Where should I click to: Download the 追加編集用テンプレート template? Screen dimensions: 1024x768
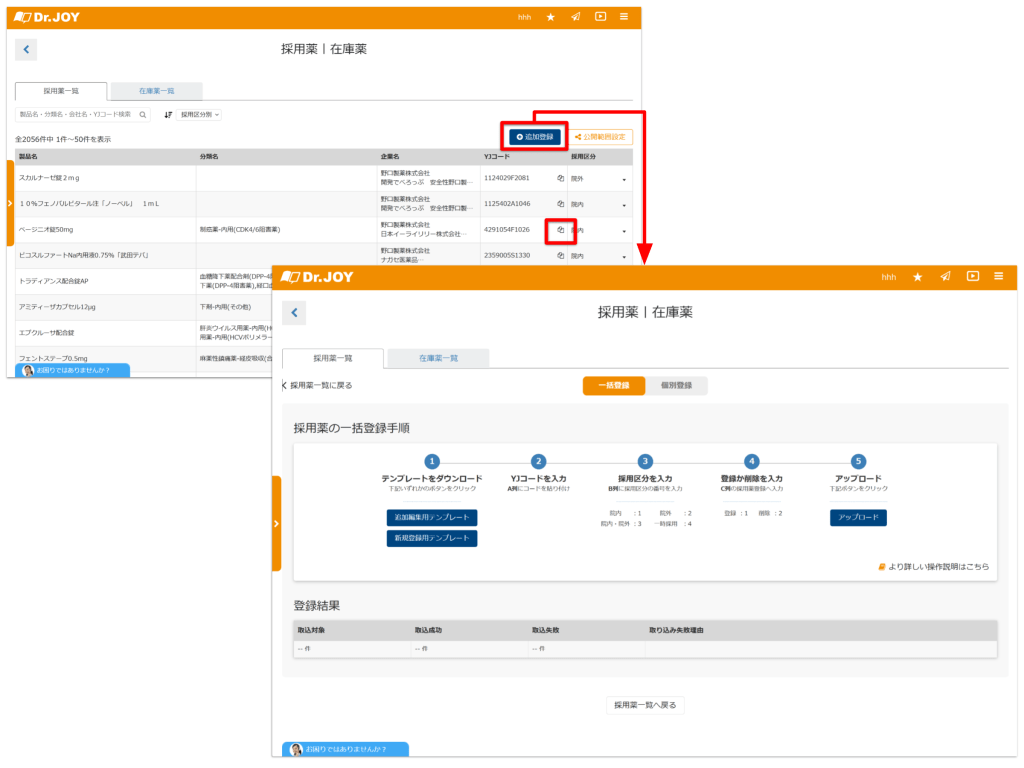(432, 518)
